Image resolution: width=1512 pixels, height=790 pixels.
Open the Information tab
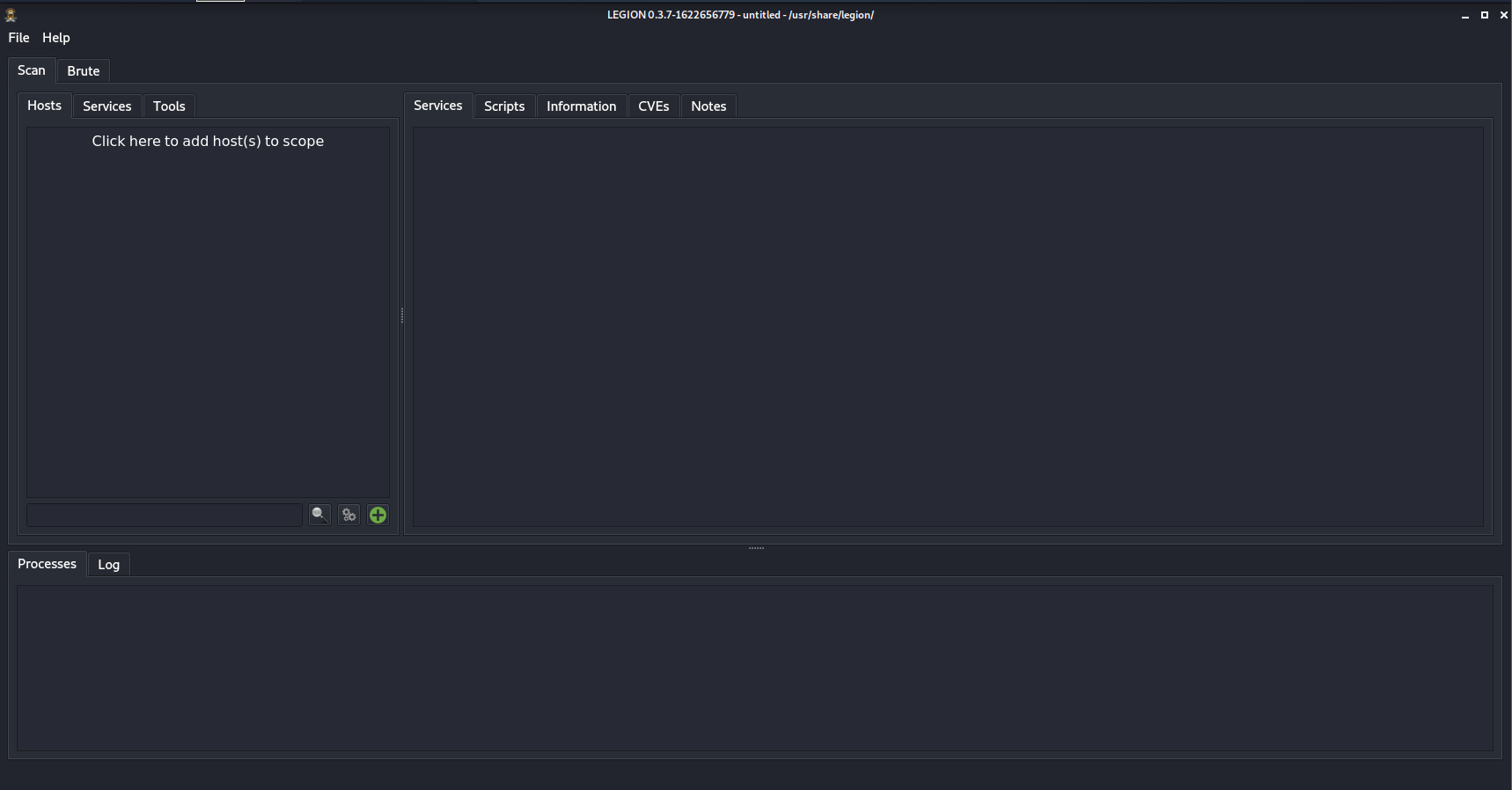[582, 106]
